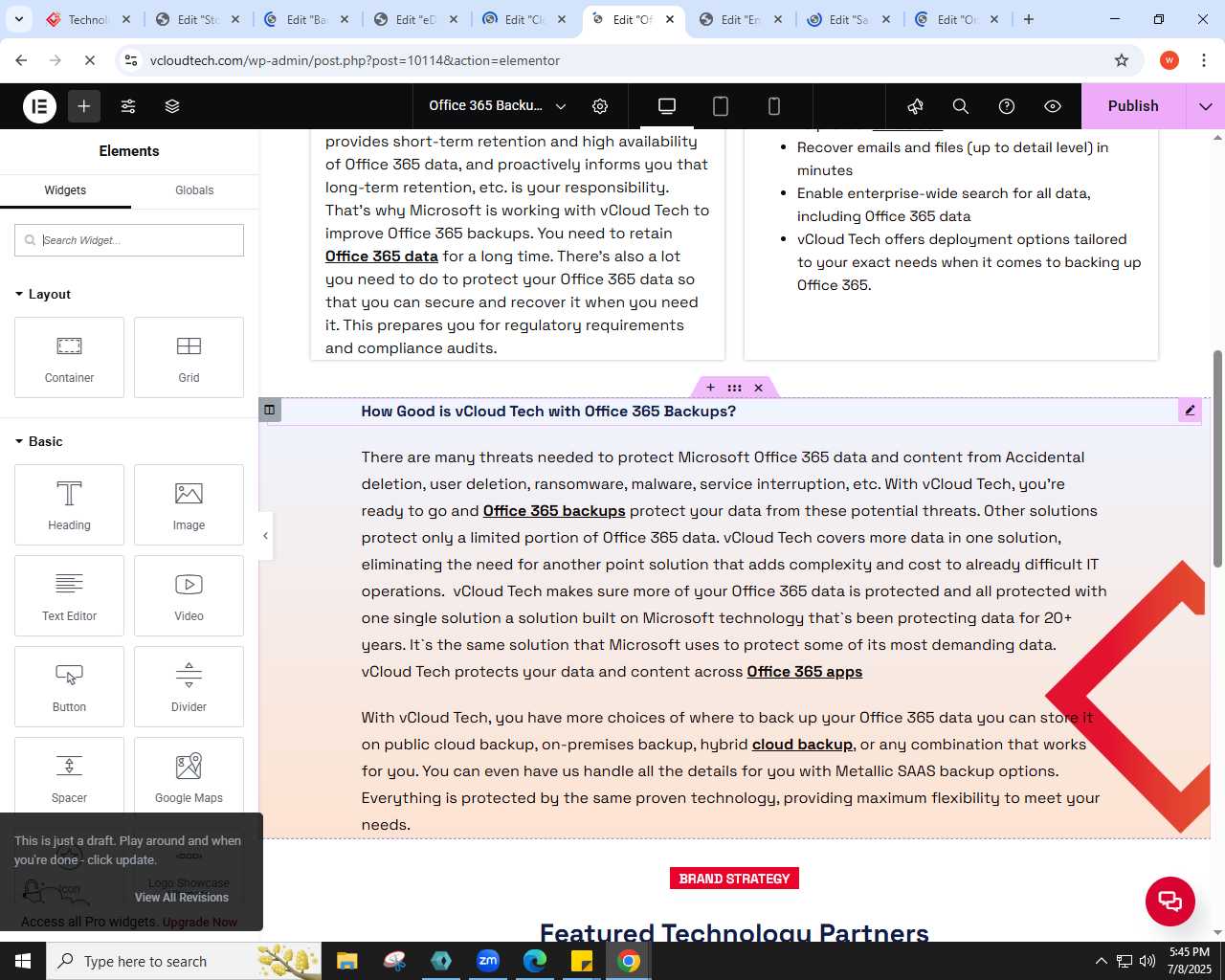Viewport: 1225px width, 980px height.
Task: Click the Upgrade Now link
Action: (x=200, y=923)
